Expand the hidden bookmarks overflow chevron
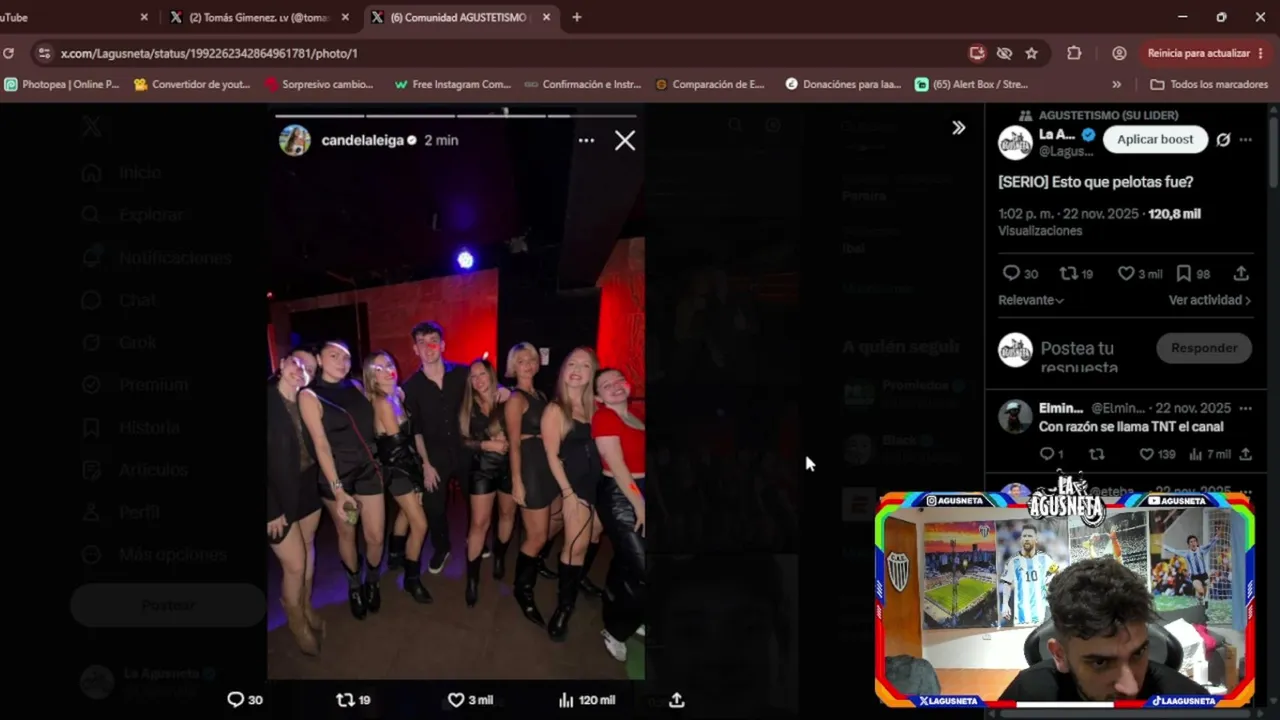This screenshot has width=1280, height=720. point(1117,84)
